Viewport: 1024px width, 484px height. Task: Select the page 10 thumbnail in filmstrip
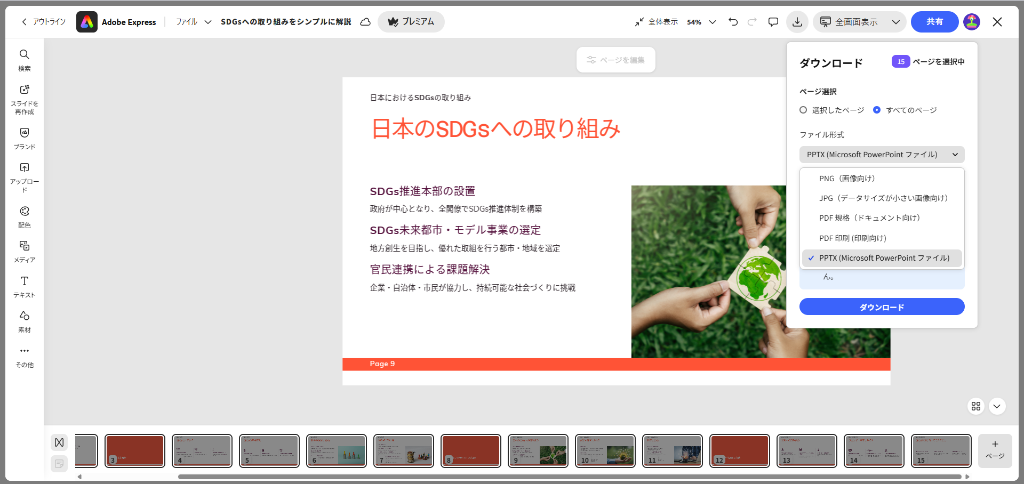click(x=605, y=450)
